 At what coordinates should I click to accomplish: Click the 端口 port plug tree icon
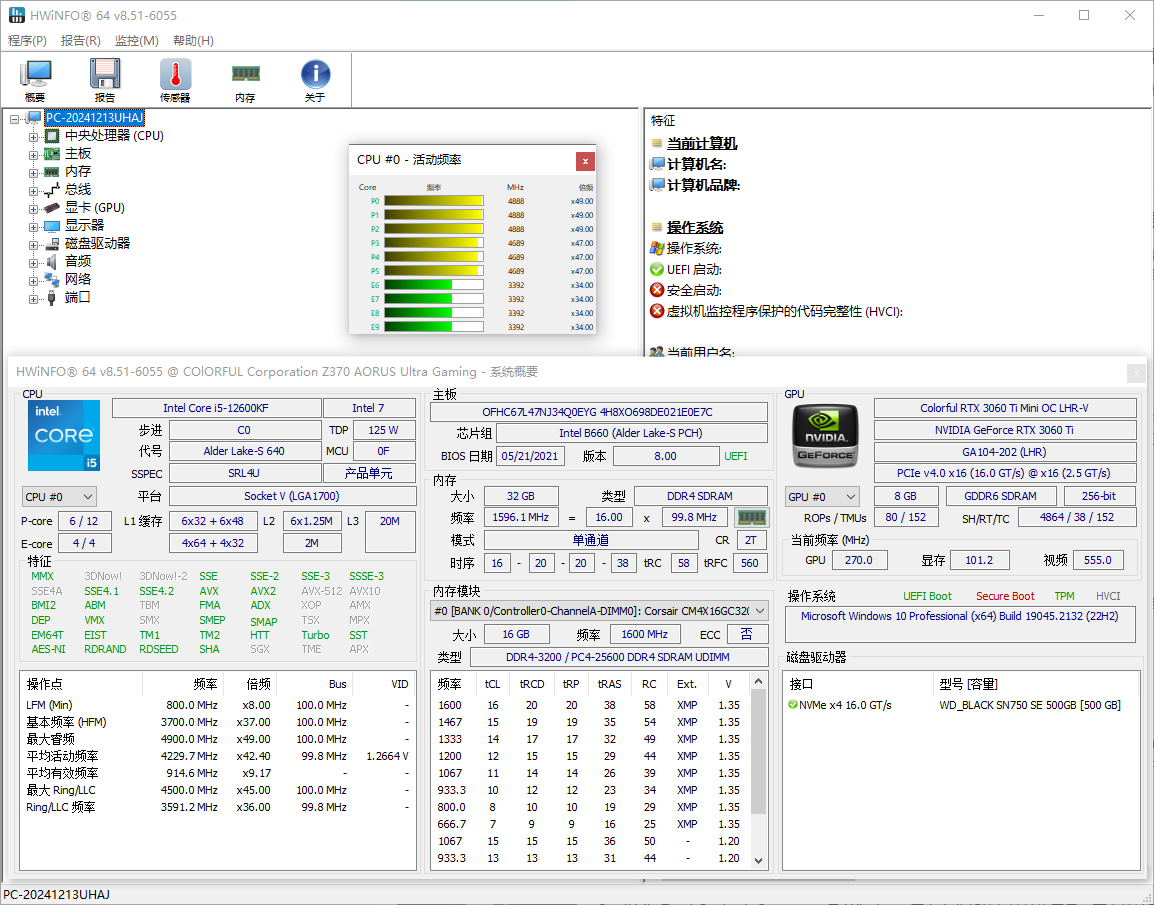pyautogui.click(x=52, y=298)
